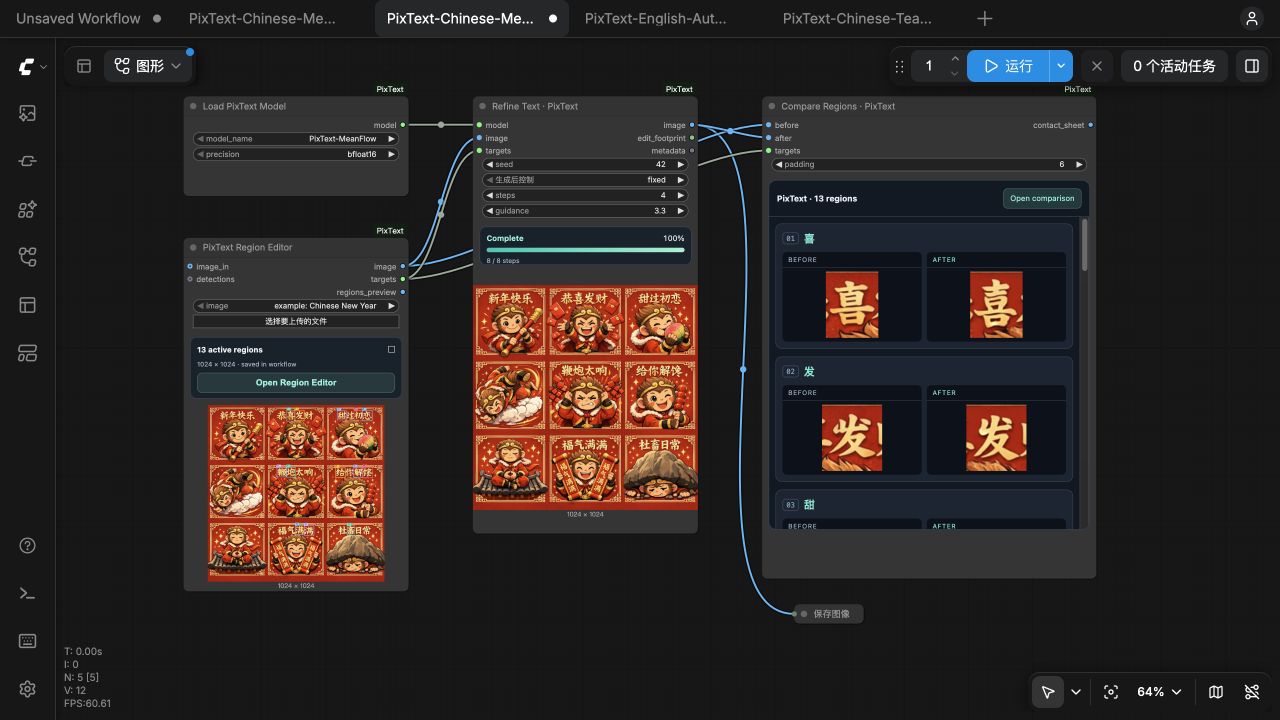Cancel the current run with X icon

click(x=1097, y=66)
